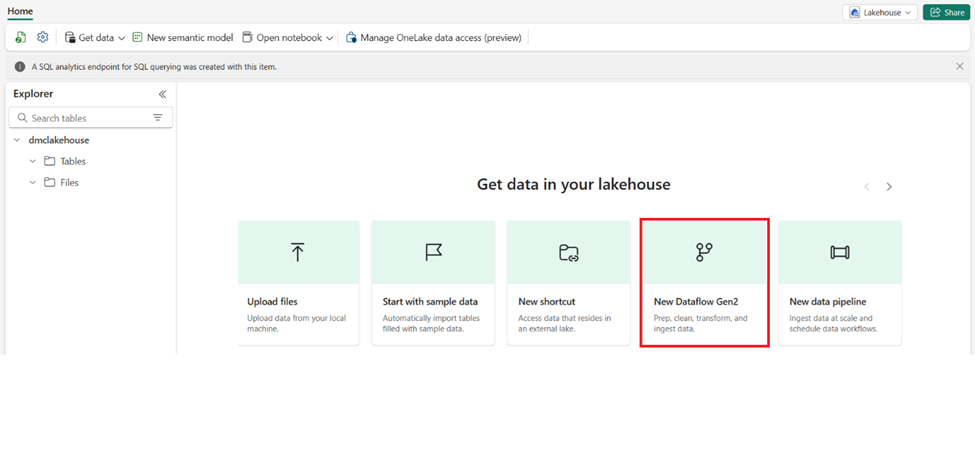Screen dimensions: 975x459
Task: Expand the Files folder chevron
Action: [x=33, y=182]
